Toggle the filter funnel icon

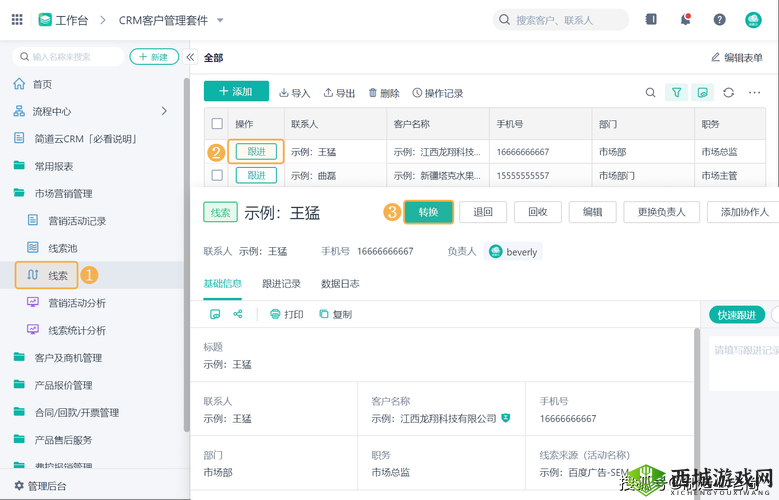pyautogui.click(x=676, y=92)
